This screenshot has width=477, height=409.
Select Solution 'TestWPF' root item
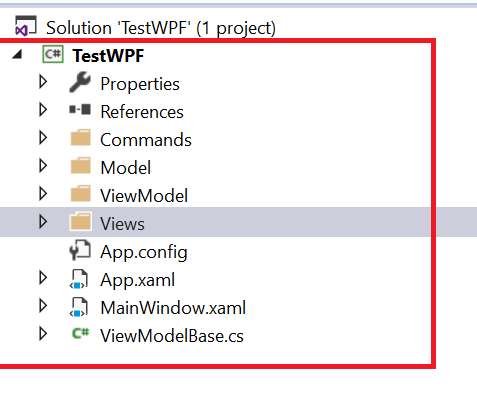click(x=161, y=28)
